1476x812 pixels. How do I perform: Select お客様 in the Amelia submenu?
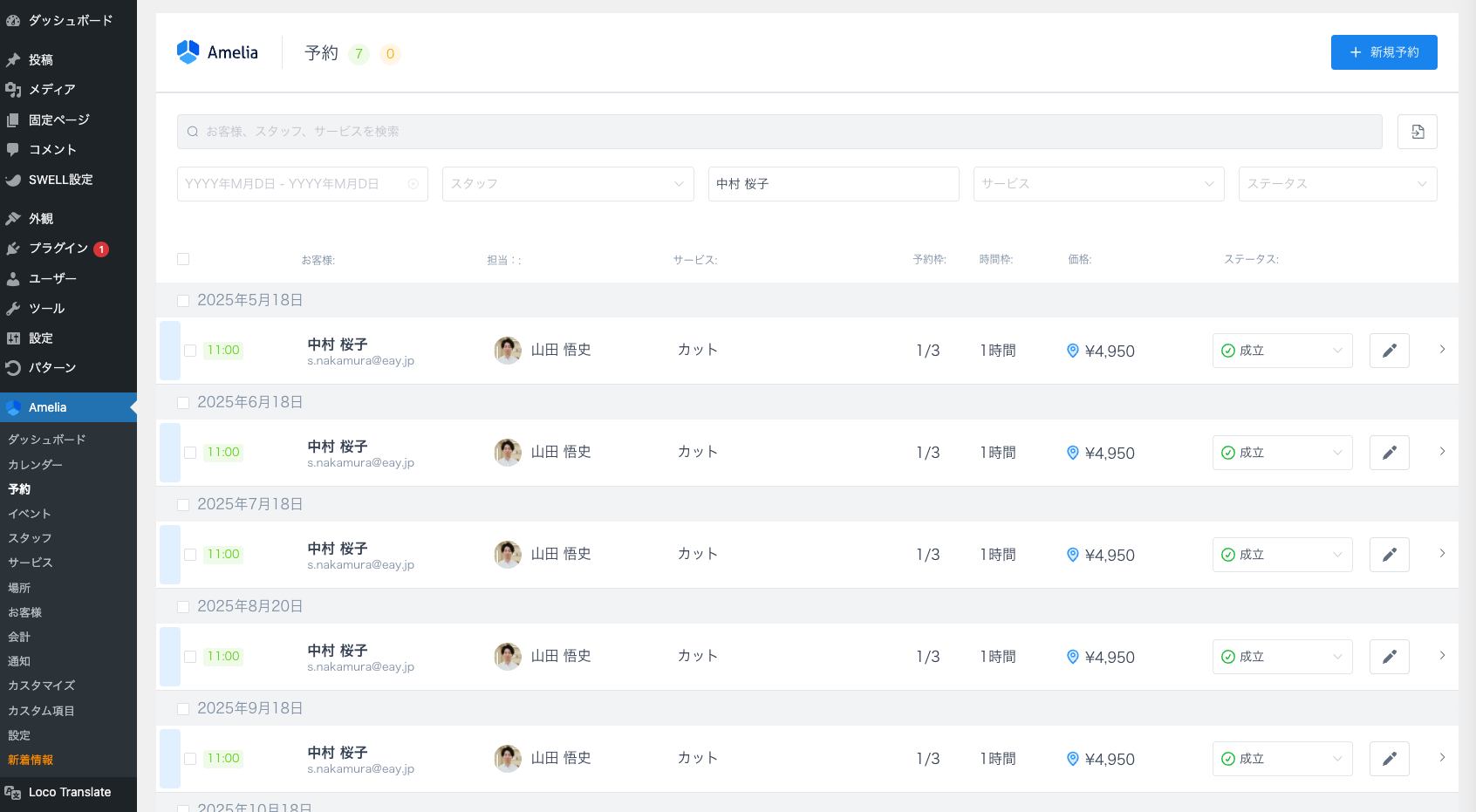coord(25,612)
